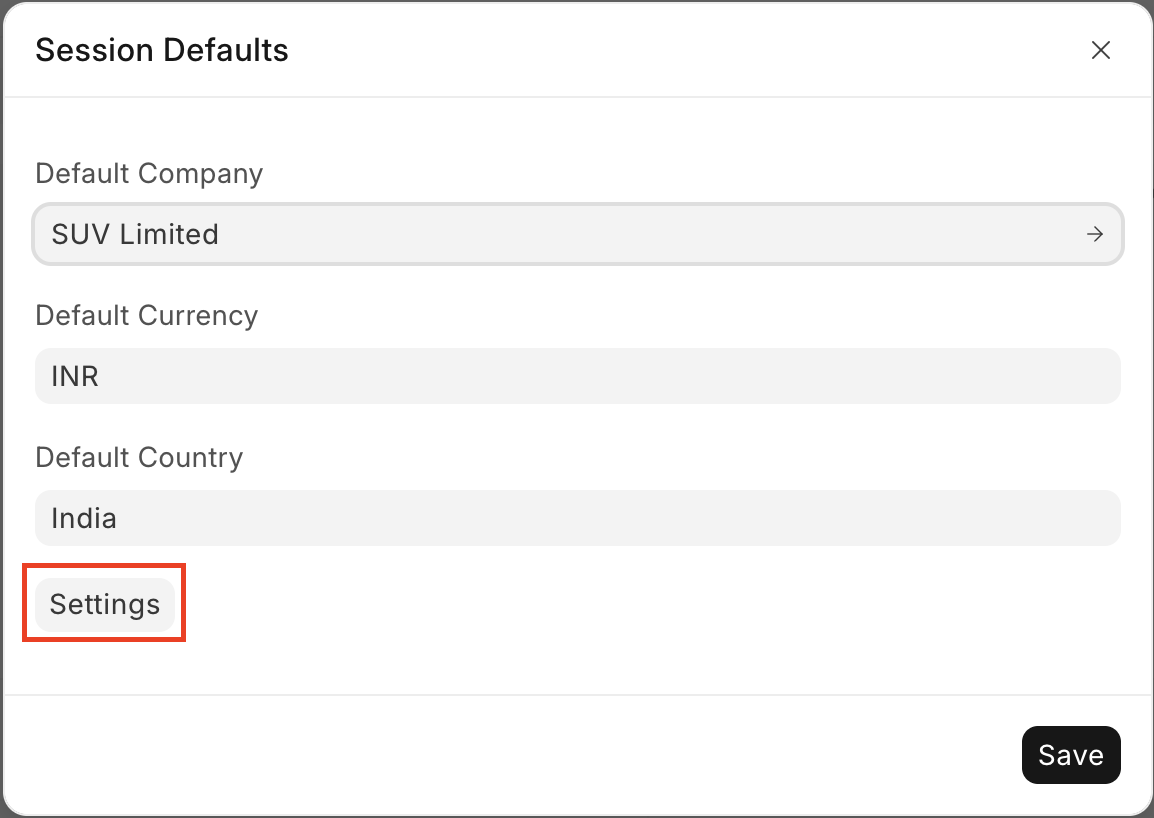Click the empty right end of the India field

coord(1050,518)
